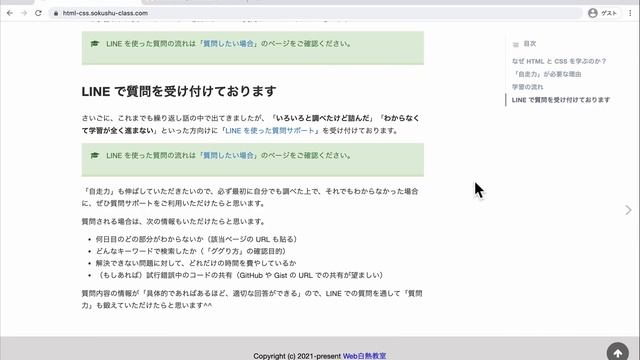
Task: Click the address bar URL html-css.sokushu-class.com
Action: click(105, 13)
